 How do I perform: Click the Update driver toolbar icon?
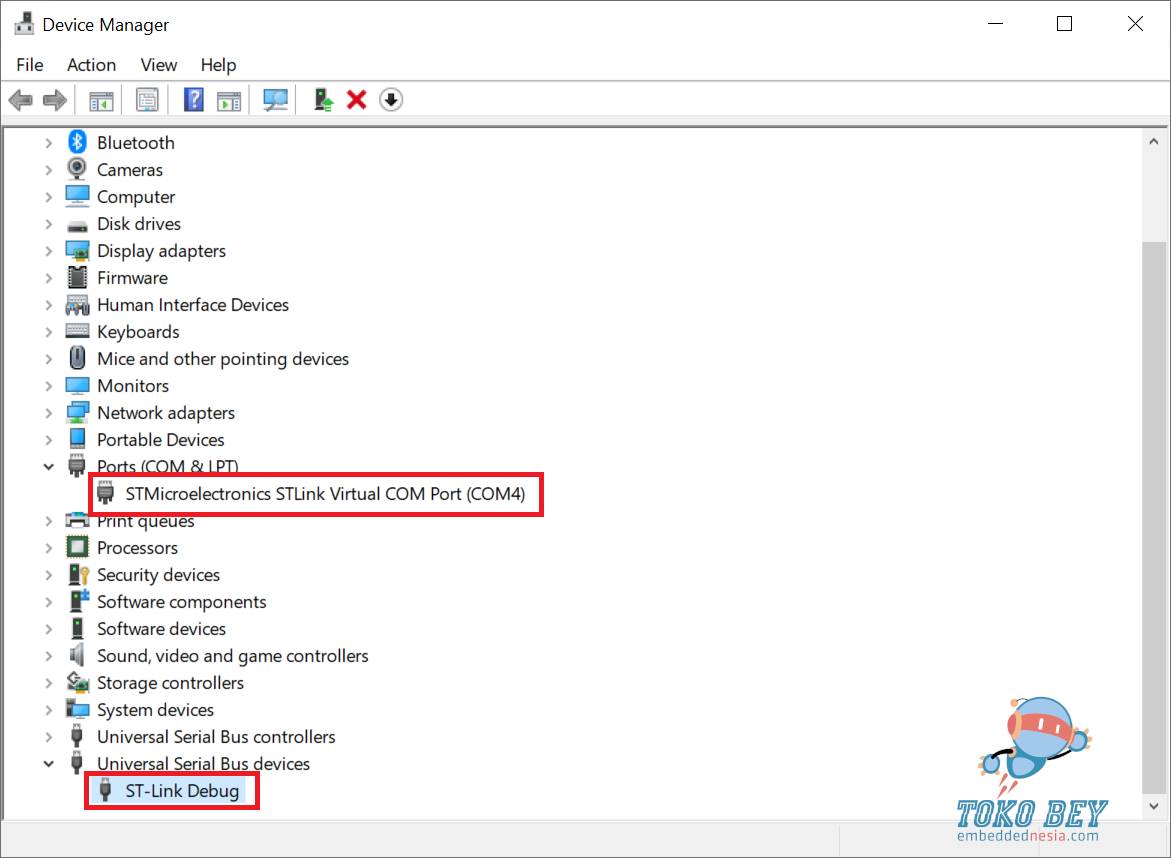point(323,100)
